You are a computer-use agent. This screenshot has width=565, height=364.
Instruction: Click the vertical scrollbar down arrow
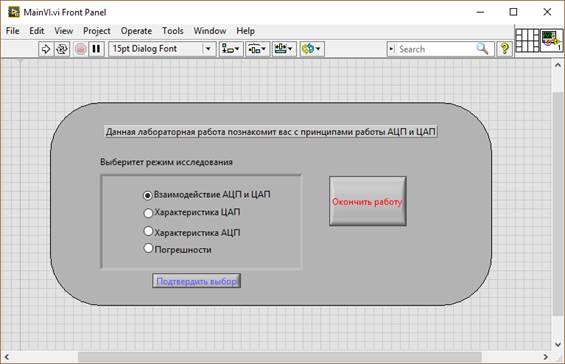coord(558,345)
